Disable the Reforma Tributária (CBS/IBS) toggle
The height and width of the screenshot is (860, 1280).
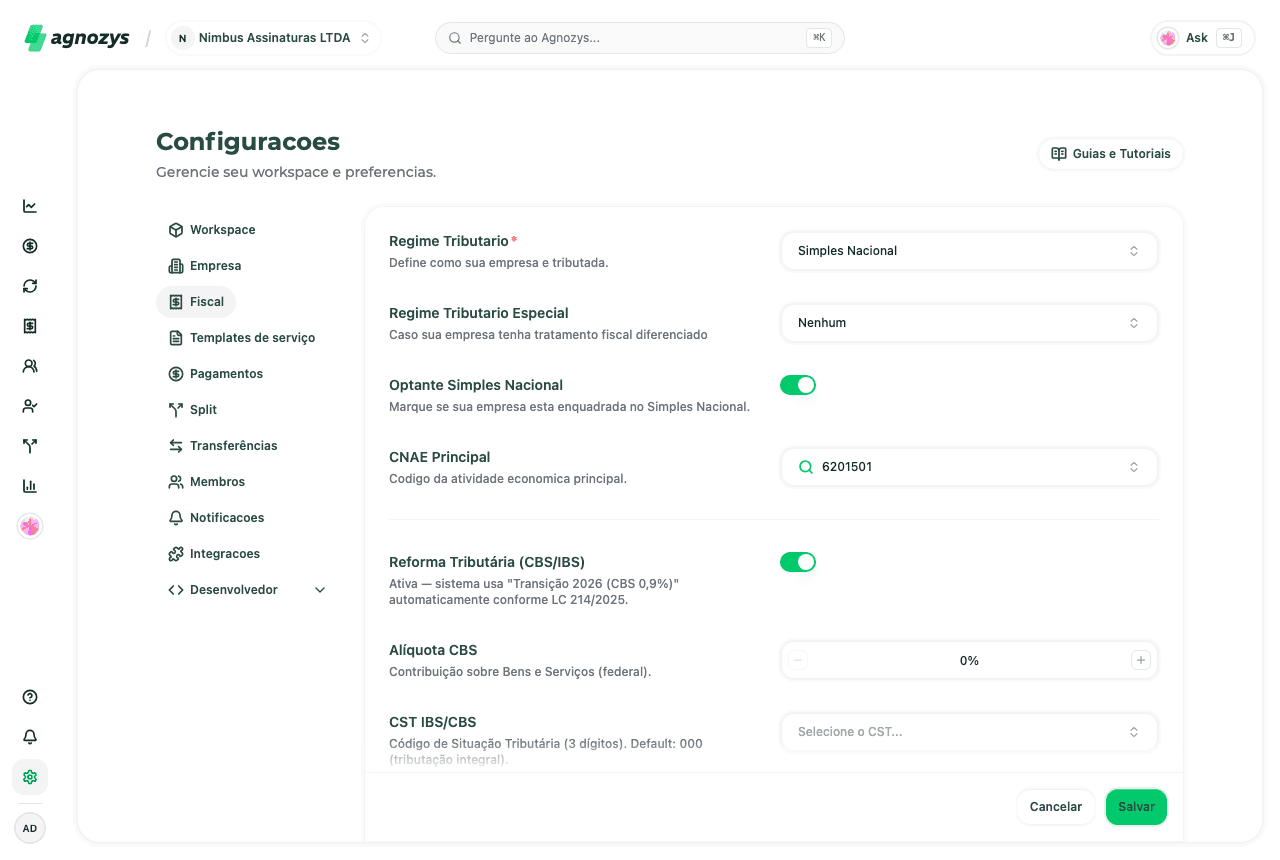pos(798,562)
